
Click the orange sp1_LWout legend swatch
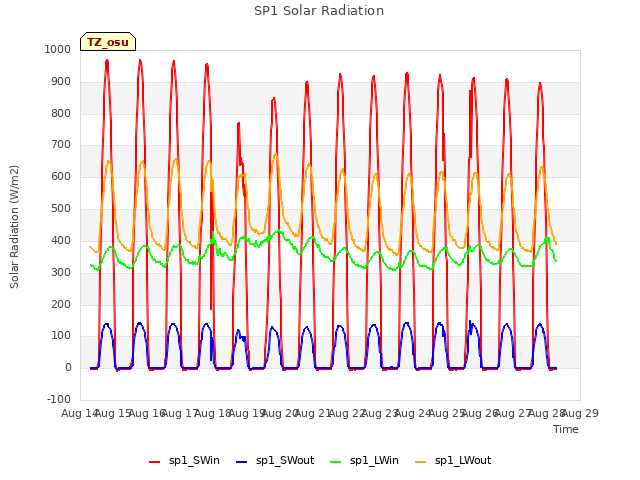420,462
